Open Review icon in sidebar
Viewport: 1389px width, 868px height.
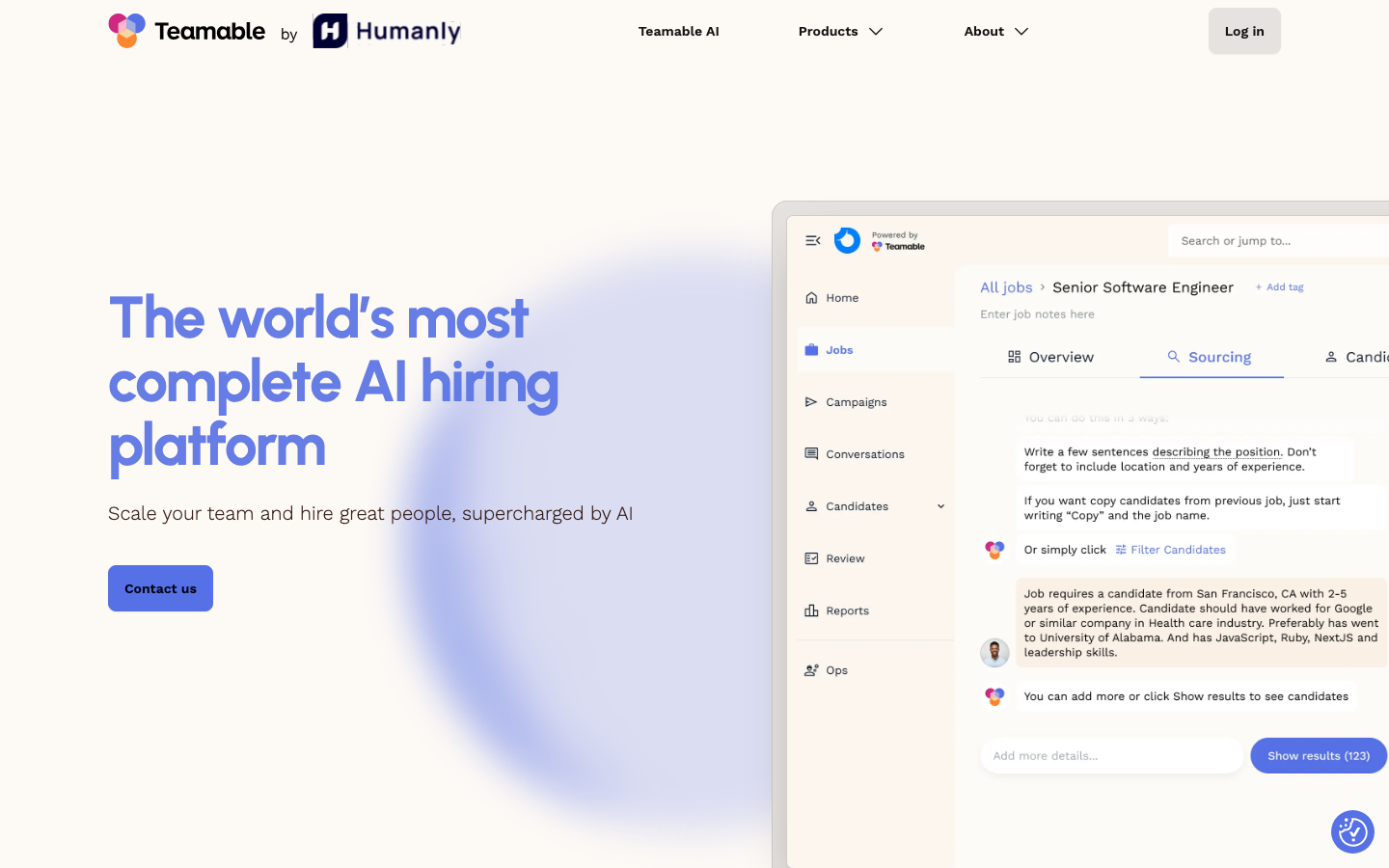[x=811, y=558]
